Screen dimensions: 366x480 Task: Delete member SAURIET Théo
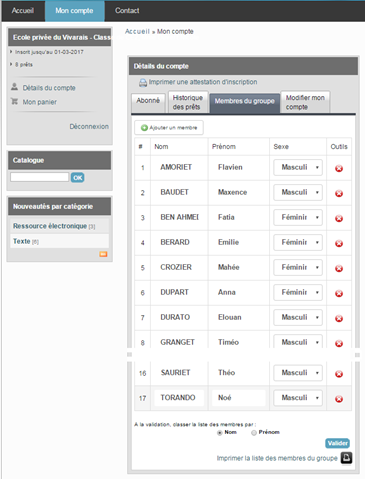(x=339, y=374)
